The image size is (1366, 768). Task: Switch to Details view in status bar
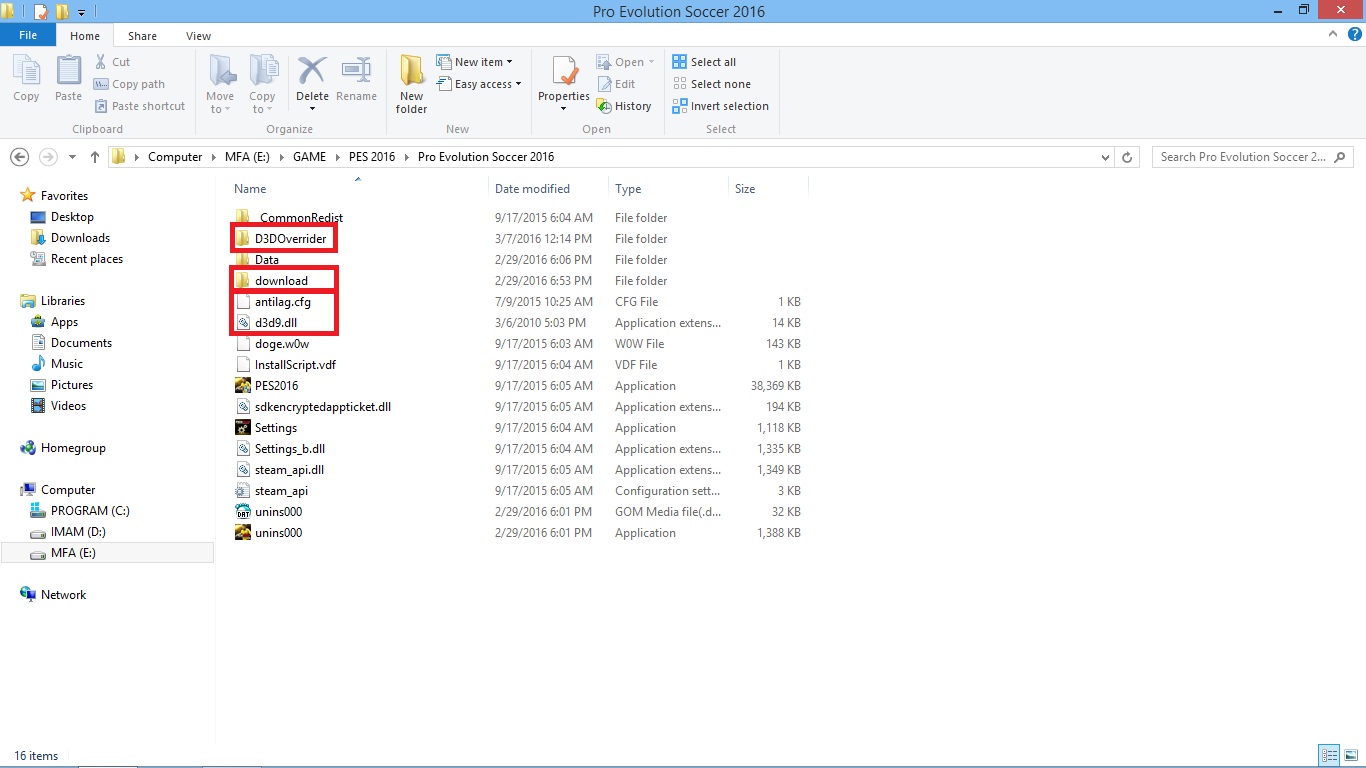click(x=1329, y=756)
